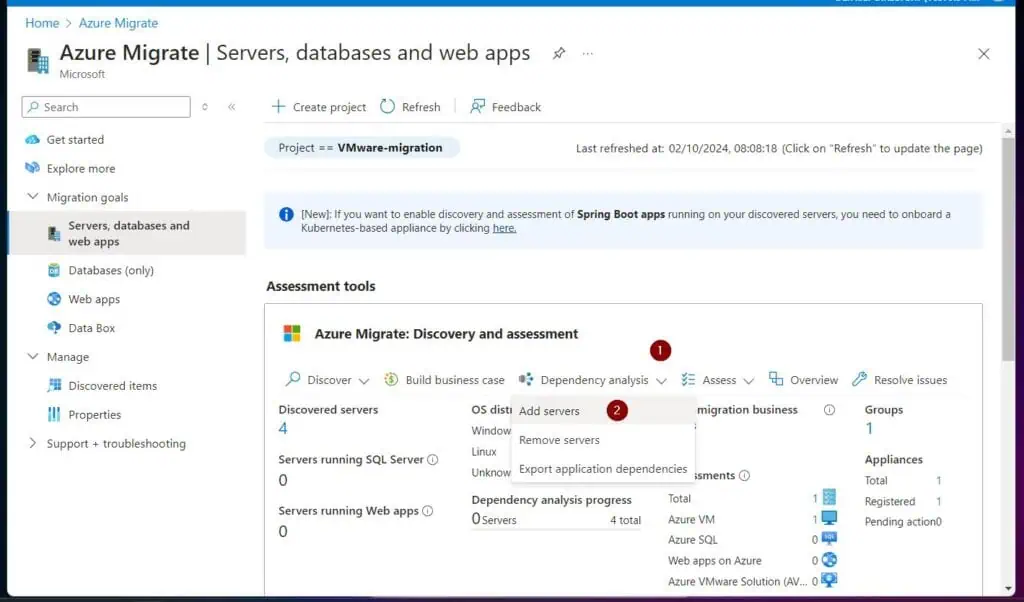Click info icon next to Servers running Web apps
Image resolution: width=1024 pixels, height=602 pixels.
[x=428, y=511]
